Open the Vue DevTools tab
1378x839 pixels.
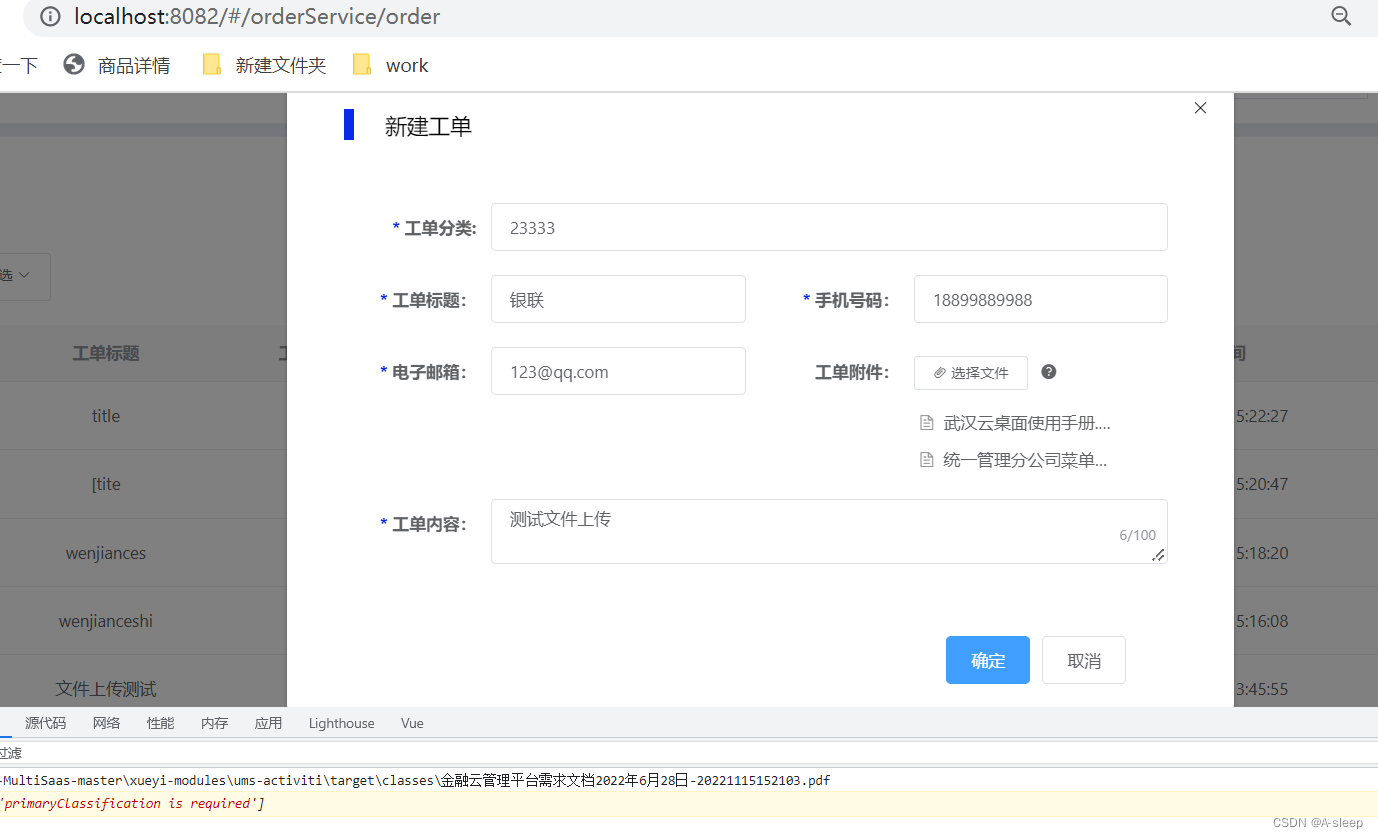(x=411, y=722)
